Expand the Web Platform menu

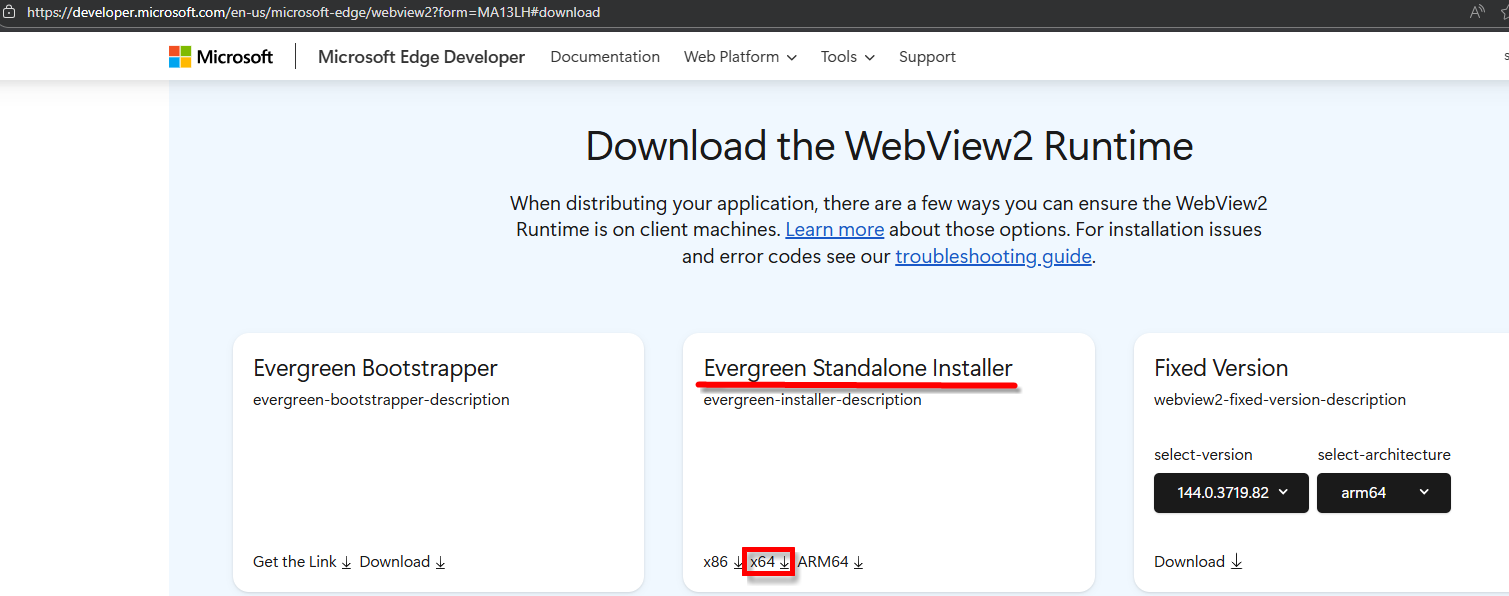(x=740, y=57)
